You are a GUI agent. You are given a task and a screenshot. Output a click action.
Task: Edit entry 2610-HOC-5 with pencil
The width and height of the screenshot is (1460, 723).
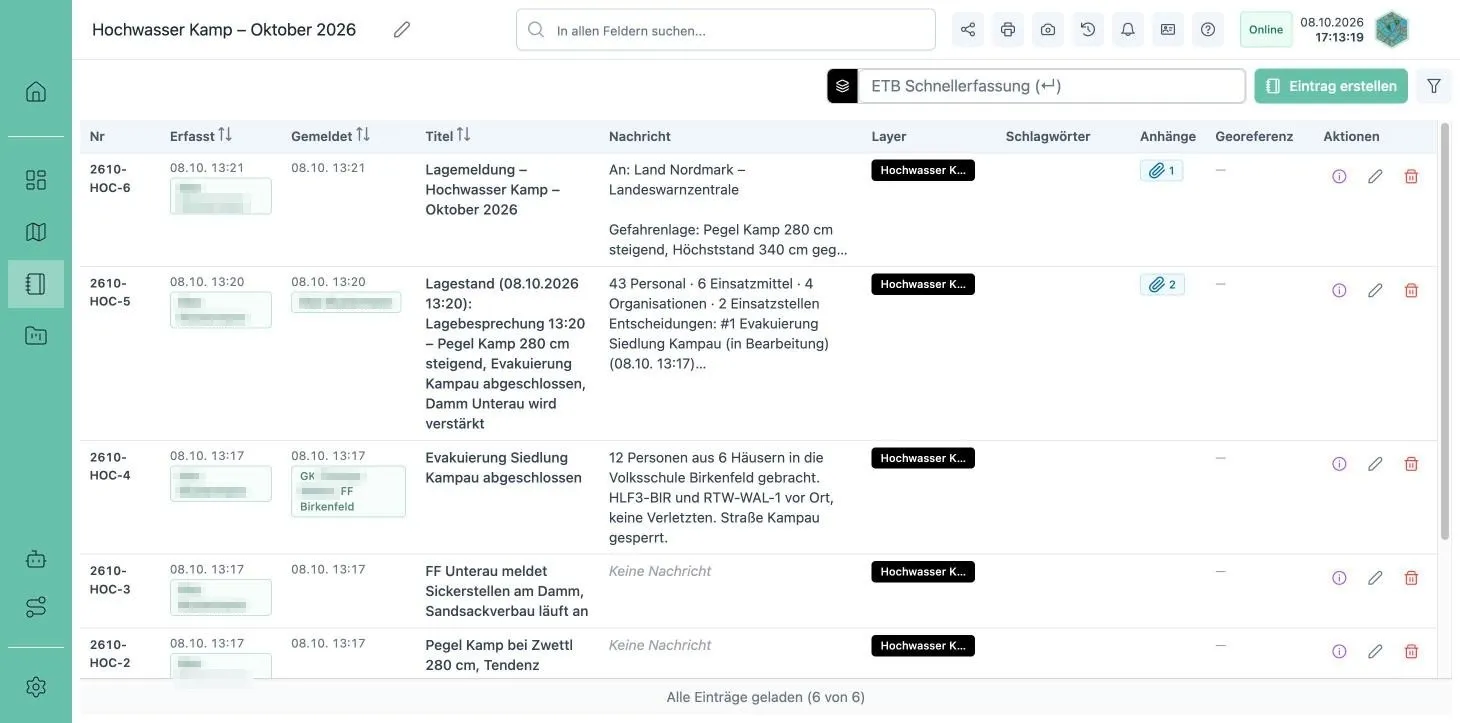click(x=1375, y=290)
